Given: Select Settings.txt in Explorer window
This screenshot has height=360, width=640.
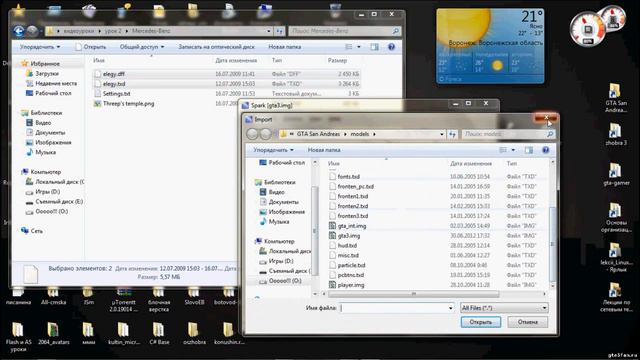Looking at the screenshot, I should (x=116, y=93).
